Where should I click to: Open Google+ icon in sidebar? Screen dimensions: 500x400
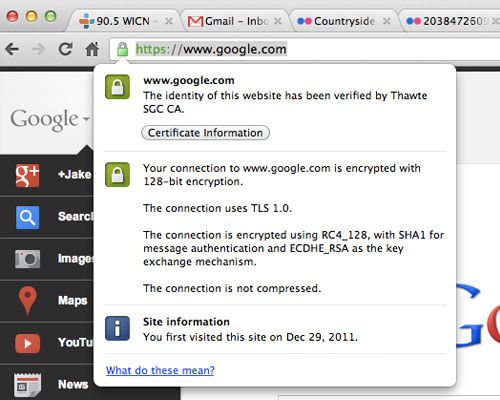[27, 175]
